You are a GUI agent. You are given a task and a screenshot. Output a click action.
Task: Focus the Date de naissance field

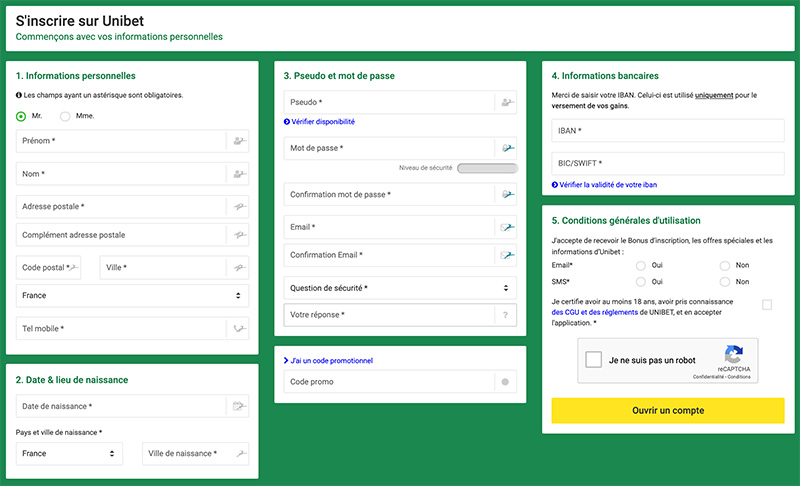[x=132, y=406]
